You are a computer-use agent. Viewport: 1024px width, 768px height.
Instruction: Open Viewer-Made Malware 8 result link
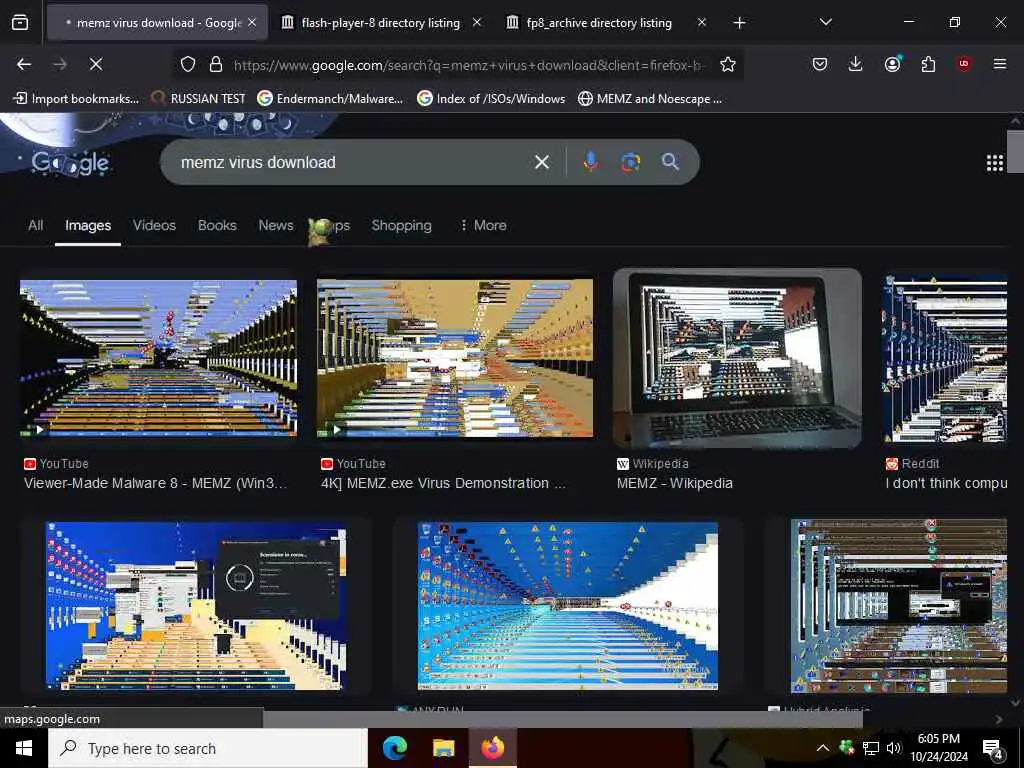pyautogui.click(x=155, y=483)
